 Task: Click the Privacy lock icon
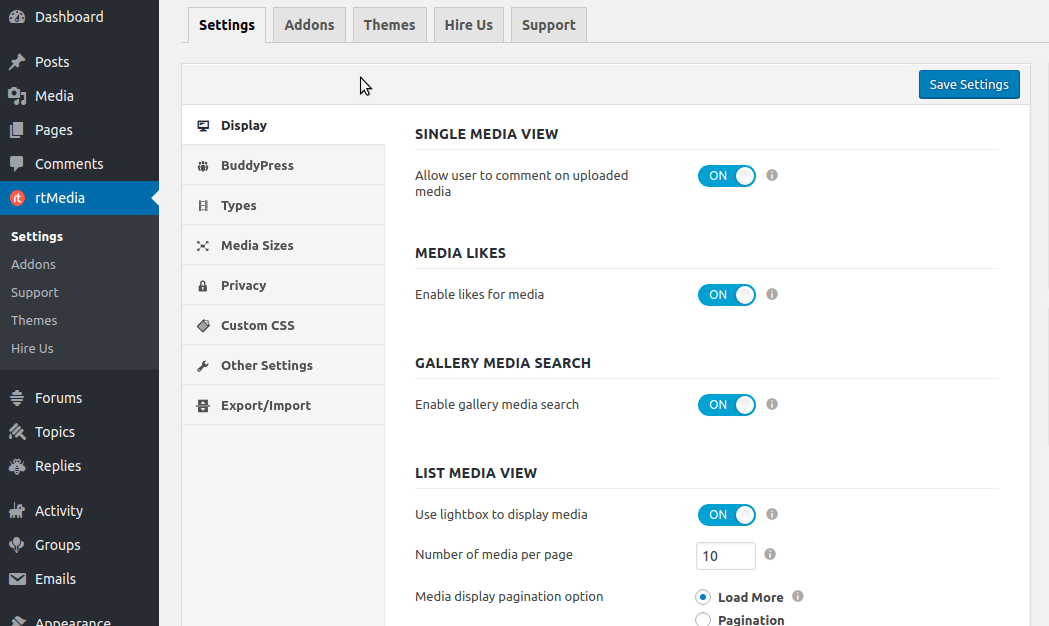pyautogui.click(x=203, y=286)
